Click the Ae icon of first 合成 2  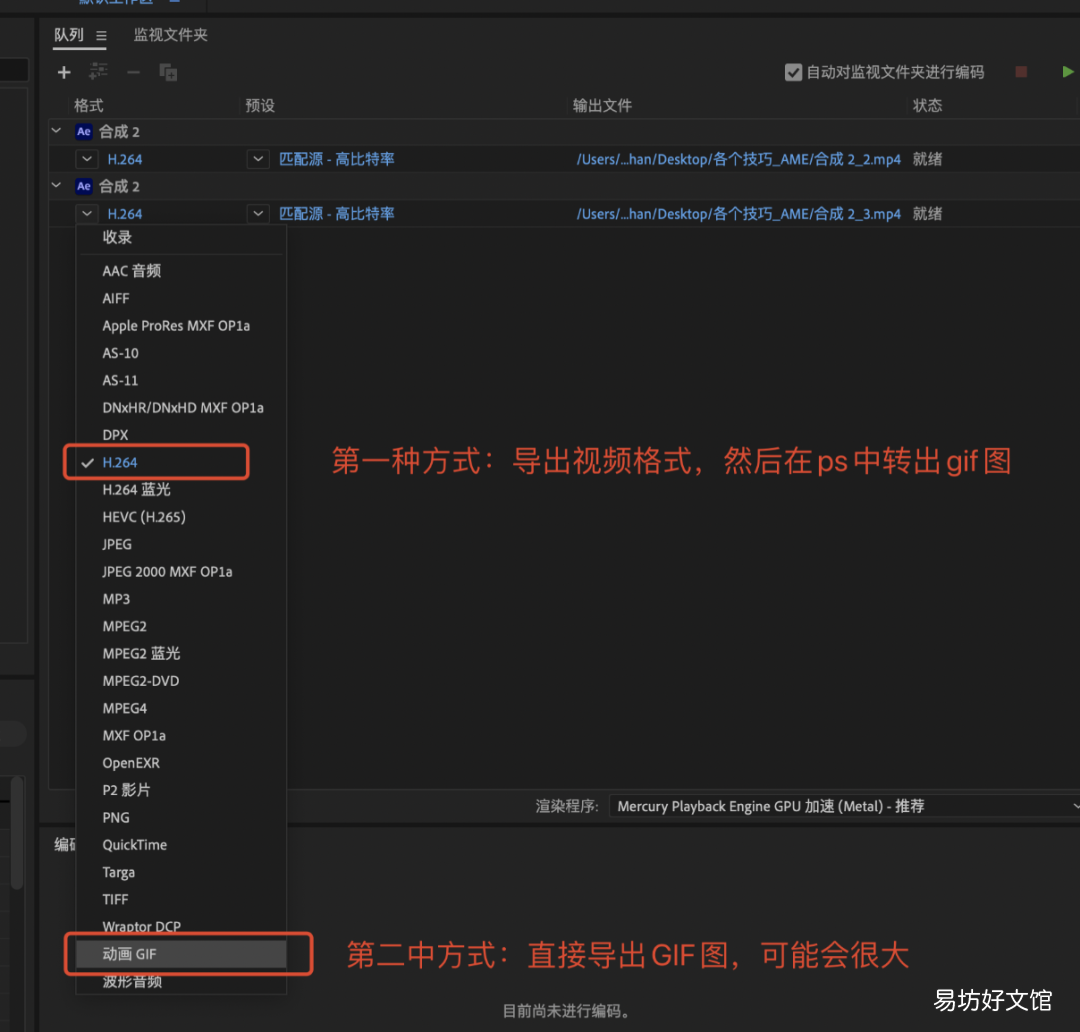[x=84, y=132]
